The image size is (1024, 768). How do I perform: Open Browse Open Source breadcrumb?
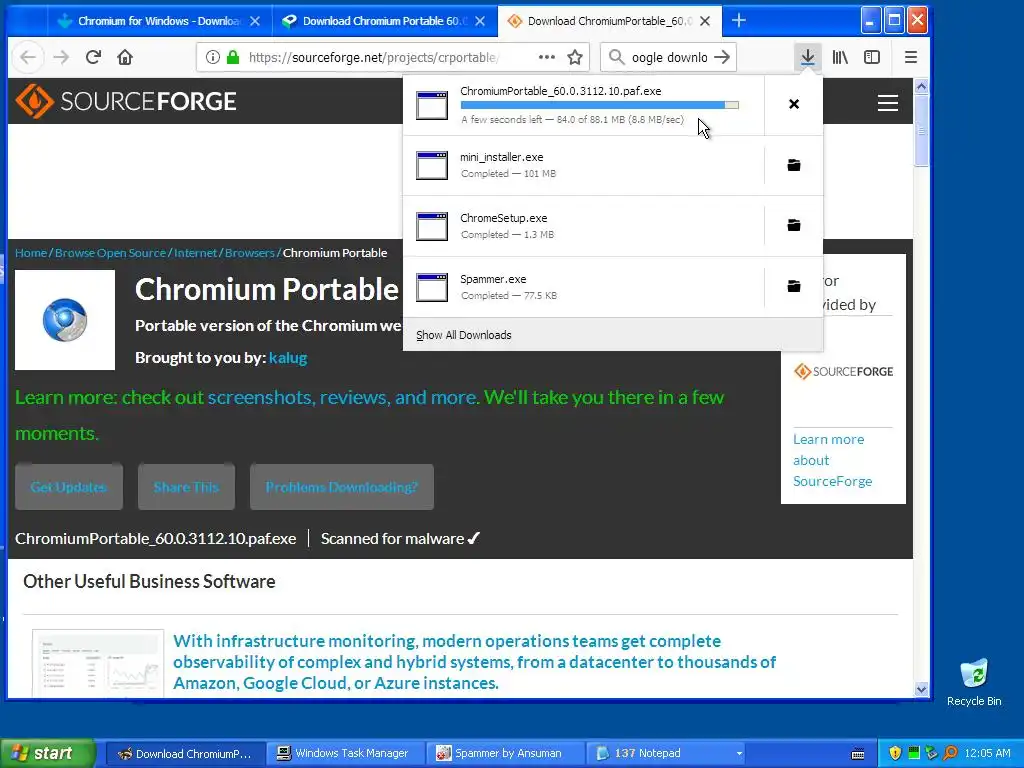(x=110, y=253)
